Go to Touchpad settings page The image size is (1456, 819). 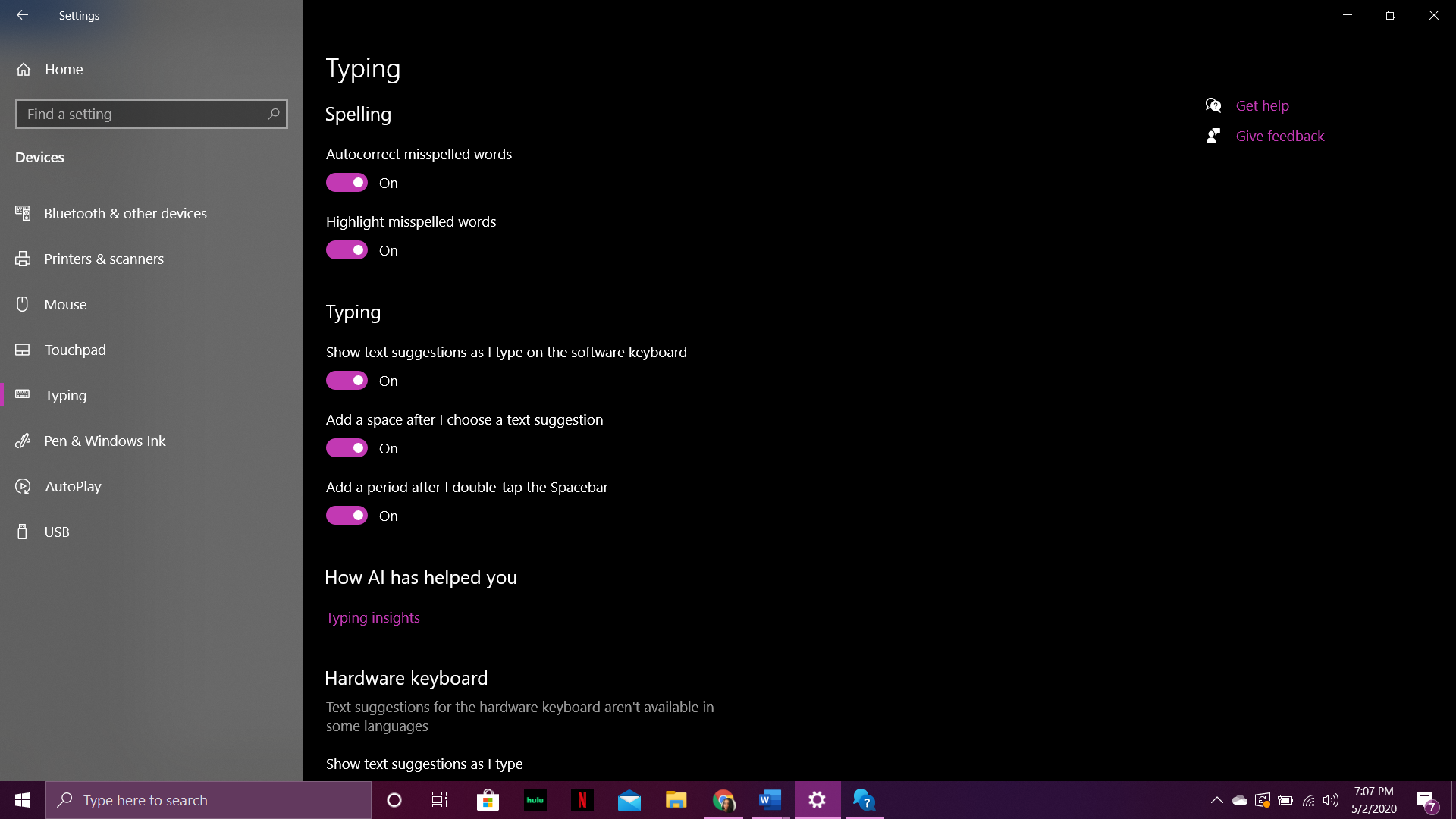click(x=75, y=350)
